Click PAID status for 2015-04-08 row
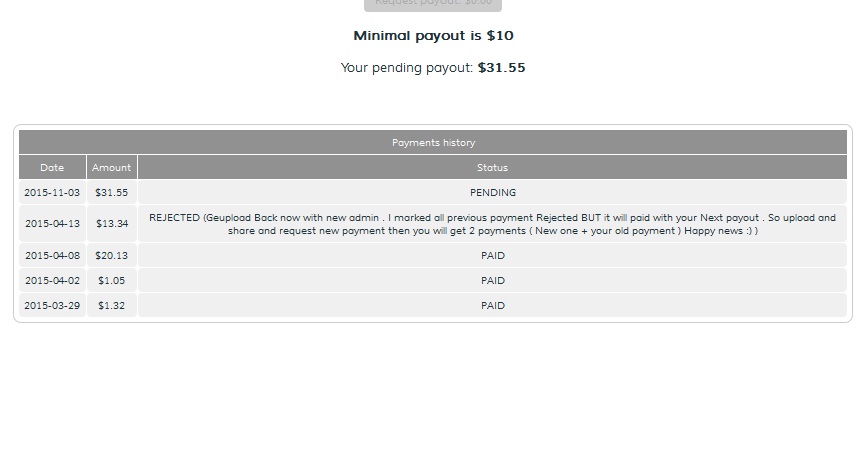The height and width of the screenshot is (460, 860). tap(492, 255)
